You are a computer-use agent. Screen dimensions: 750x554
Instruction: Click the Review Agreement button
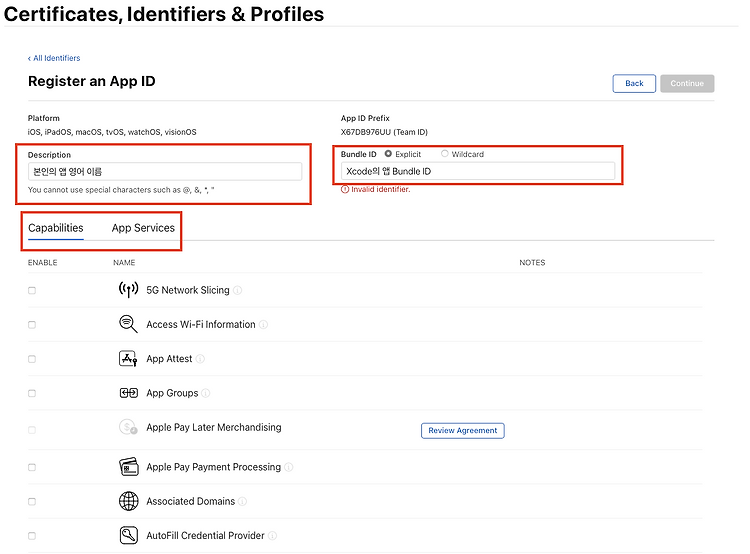462,430
